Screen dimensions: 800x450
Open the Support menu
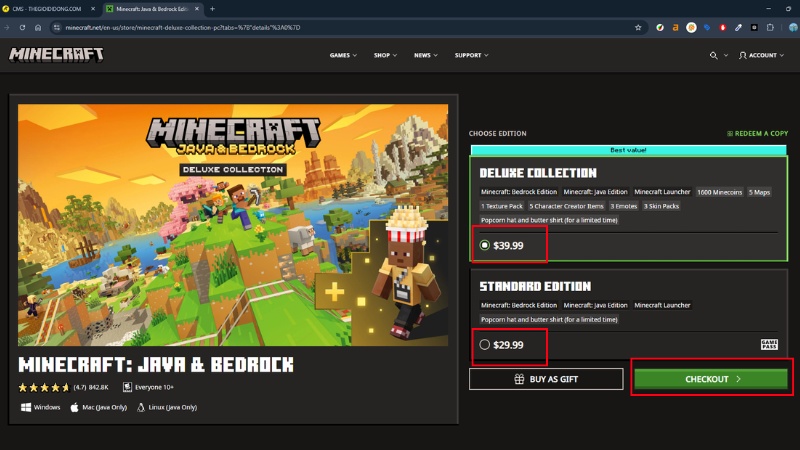(x=471, y=55)
